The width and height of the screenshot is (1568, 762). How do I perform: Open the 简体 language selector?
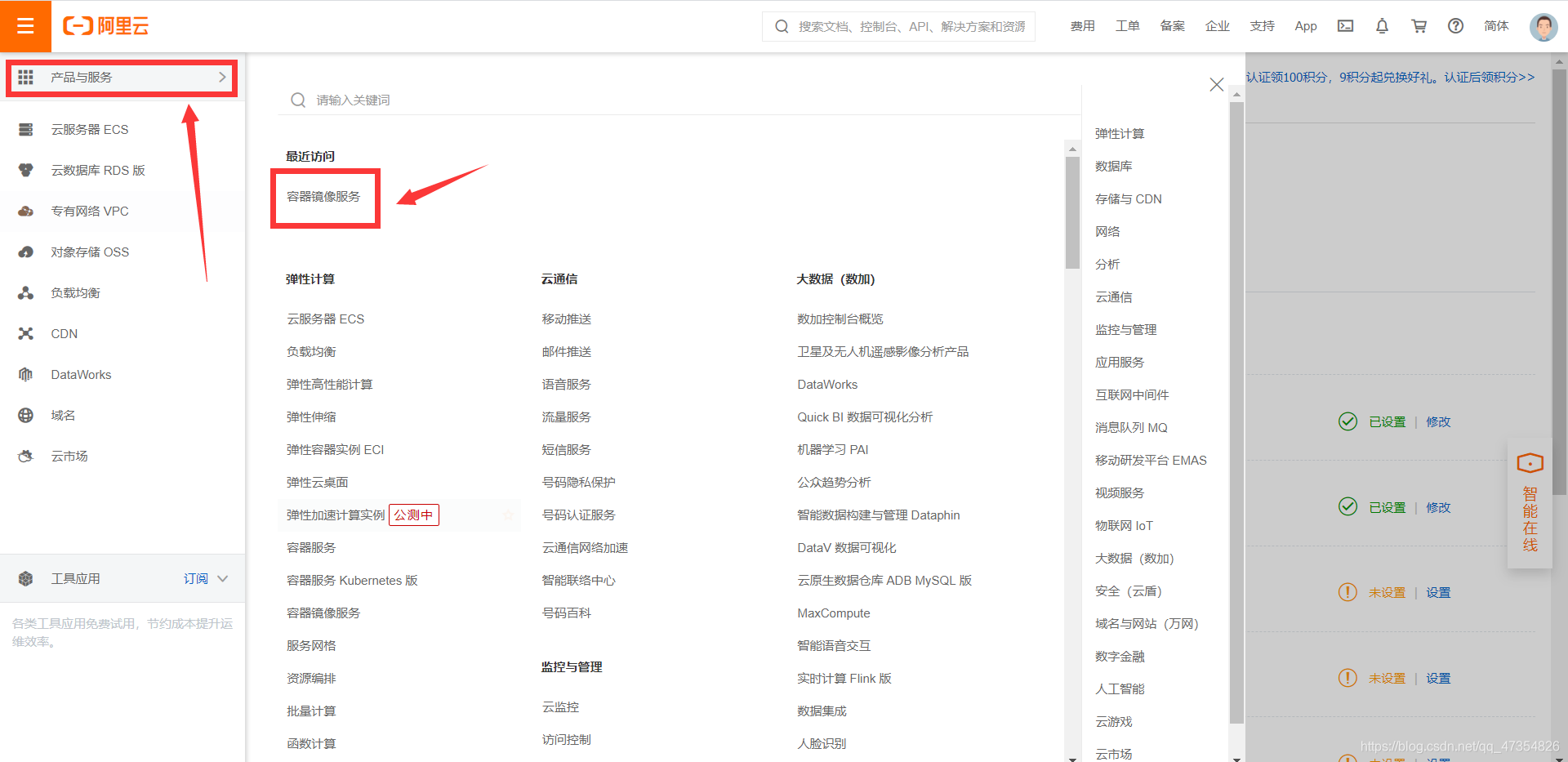[x=1496, y=26]
